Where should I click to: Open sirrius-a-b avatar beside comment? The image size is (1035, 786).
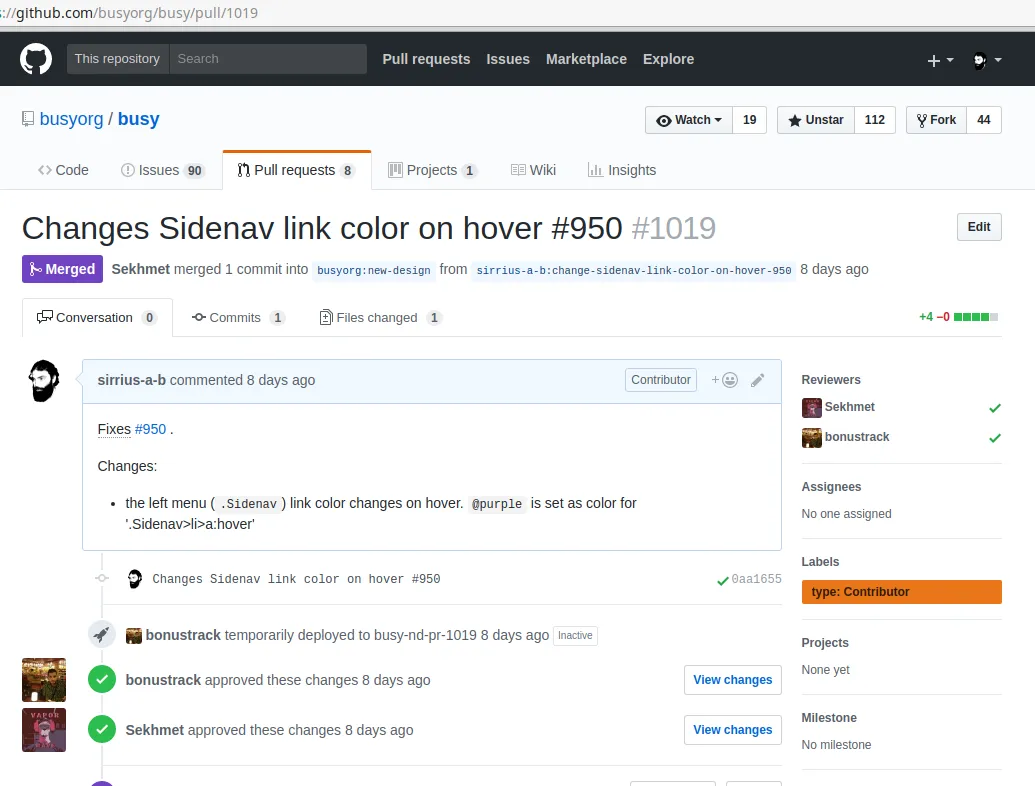pos(44,381)
